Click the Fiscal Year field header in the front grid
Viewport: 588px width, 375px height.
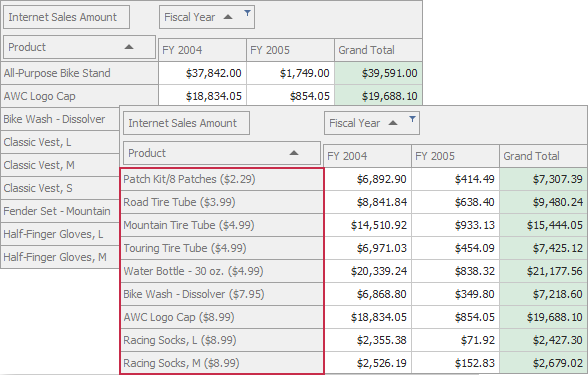point(372,123)
